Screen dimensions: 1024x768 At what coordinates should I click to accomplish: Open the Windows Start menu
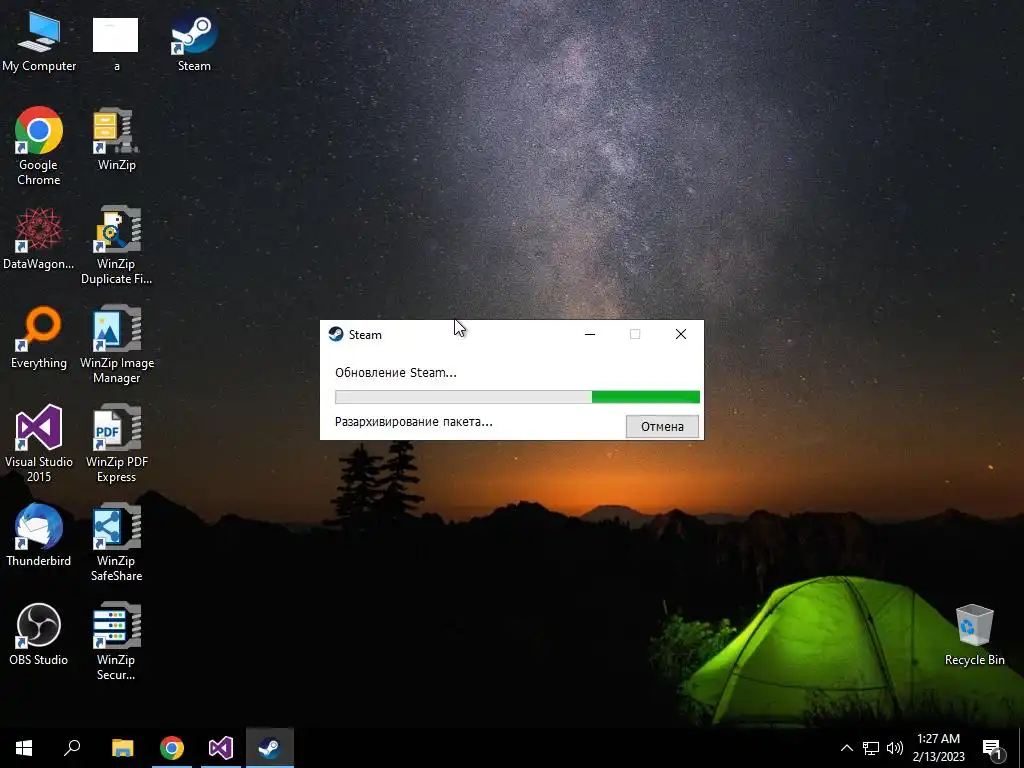pos(24,748)
